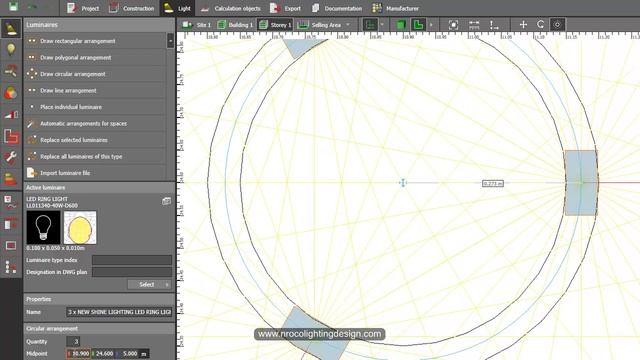Switch to the Light mode tab
Screen dimensions: 640x360
[177, 8]
